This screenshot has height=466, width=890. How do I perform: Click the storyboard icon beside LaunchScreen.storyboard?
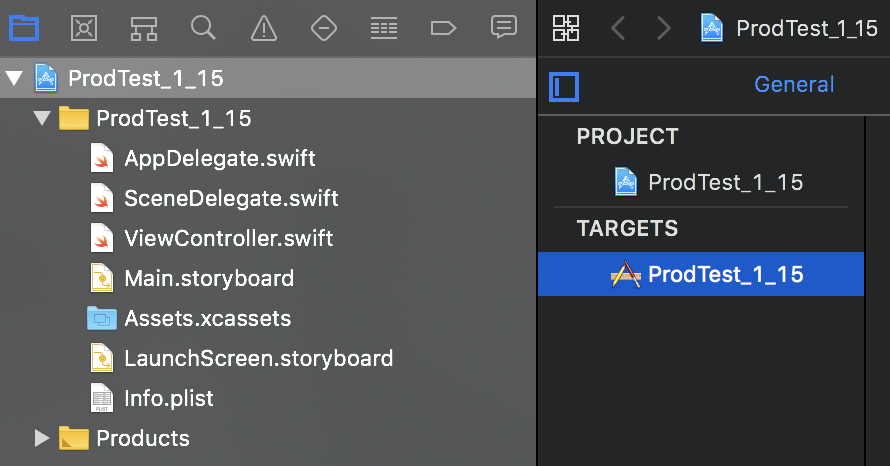pos(102,358)
